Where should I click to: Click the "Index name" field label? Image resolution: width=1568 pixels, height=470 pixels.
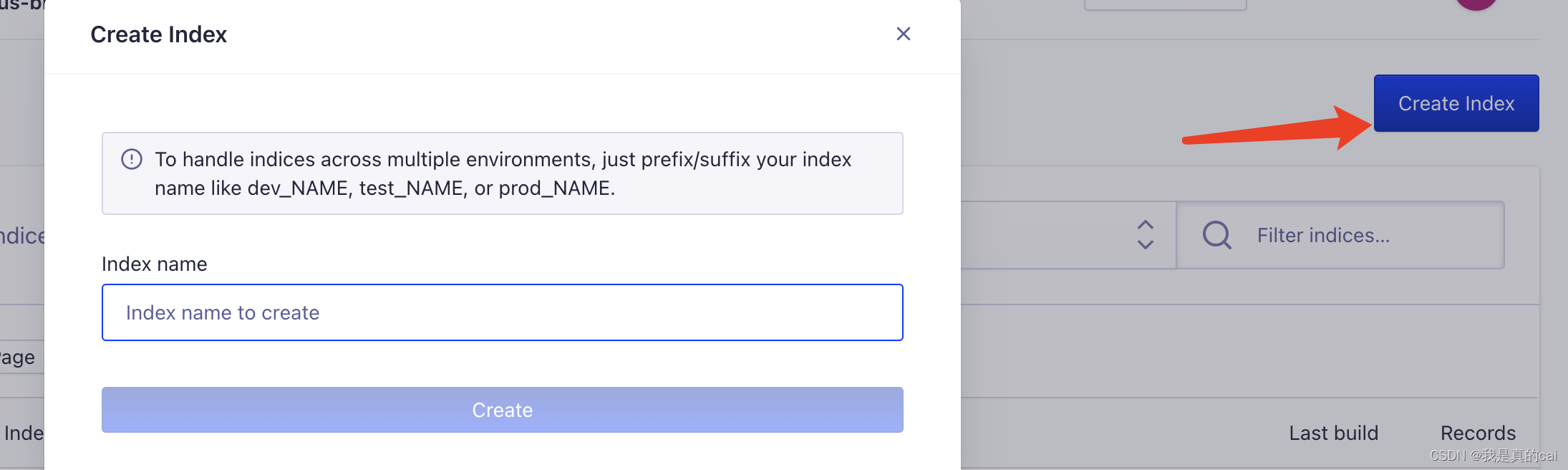(x=155, y=264)
